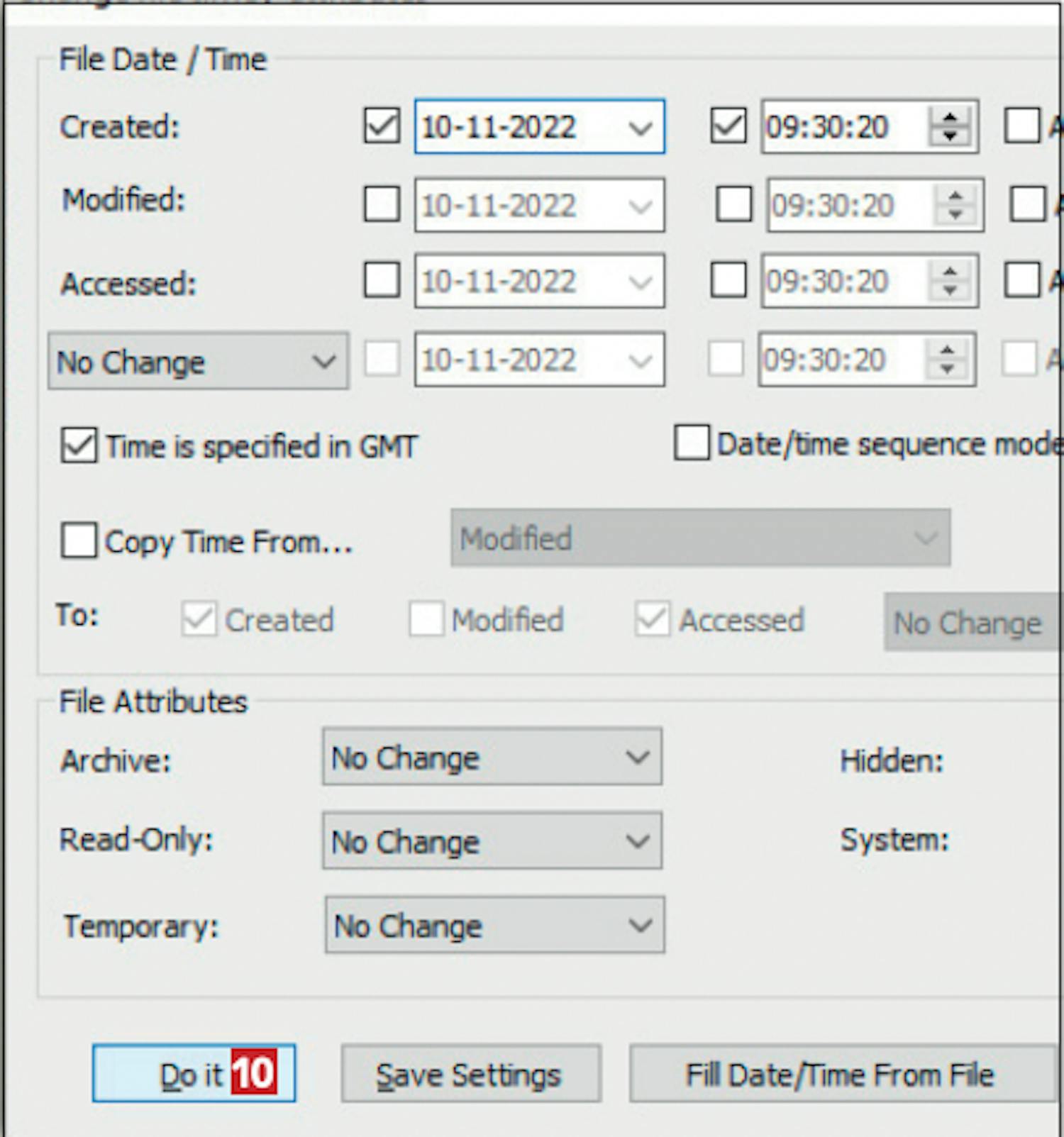The height and width of the screenshot is (1137, 1064).
Task: Enable the Accessed time checkbox
Action: point(728,280)
